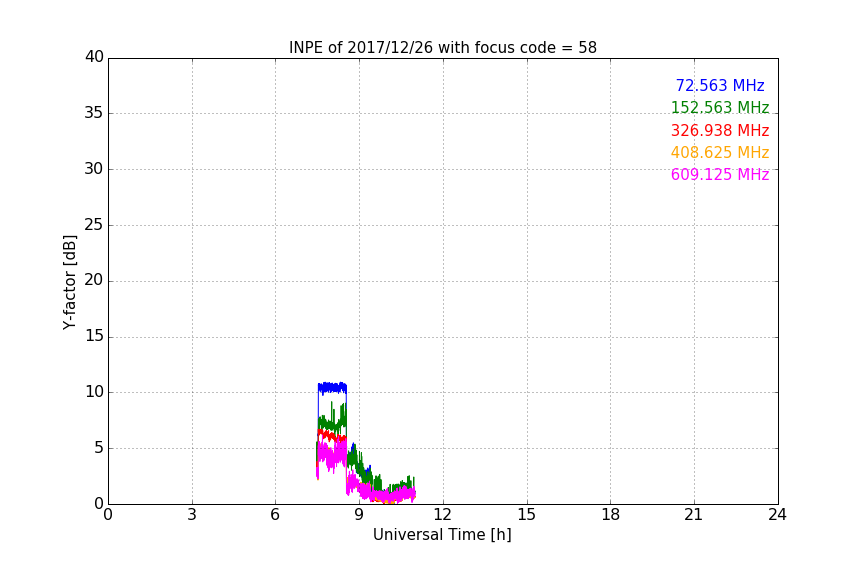864x576 pixels.
Task: Select the green 152.563 MHz legend label
Action: 720,107
